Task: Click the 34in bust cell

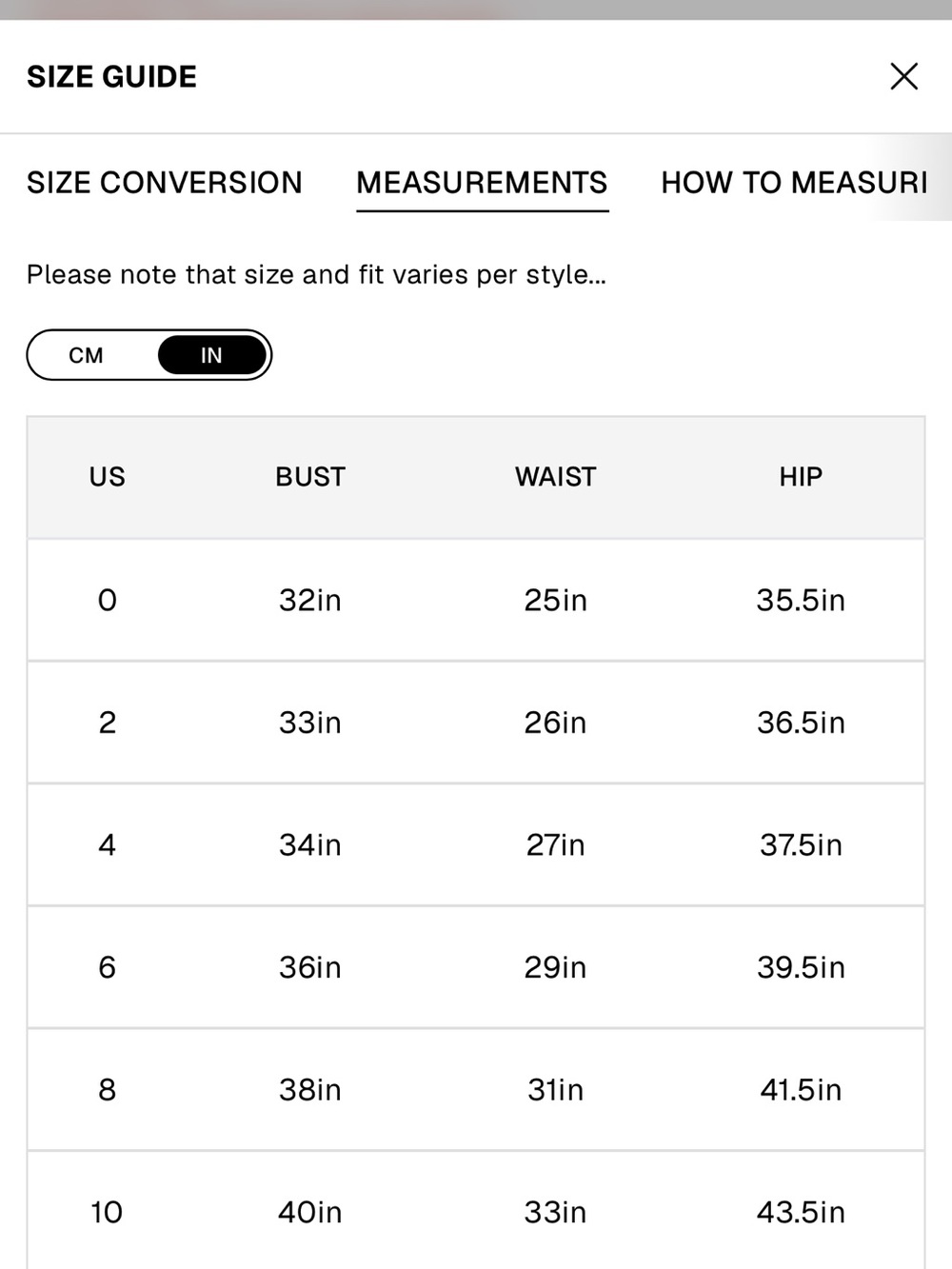Action: pyautogui.click(x=310, y=844)
